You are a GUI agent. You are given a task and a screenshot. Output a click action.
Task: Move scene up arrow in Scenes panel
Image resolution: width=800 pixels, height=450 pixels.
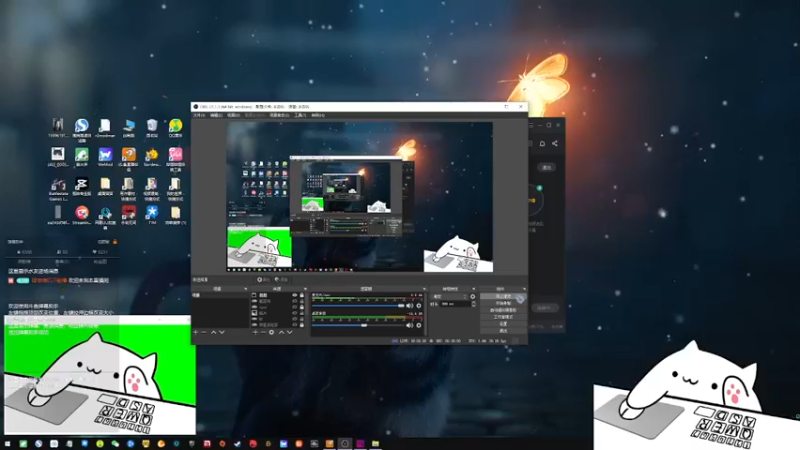click(x=213, y=332)
